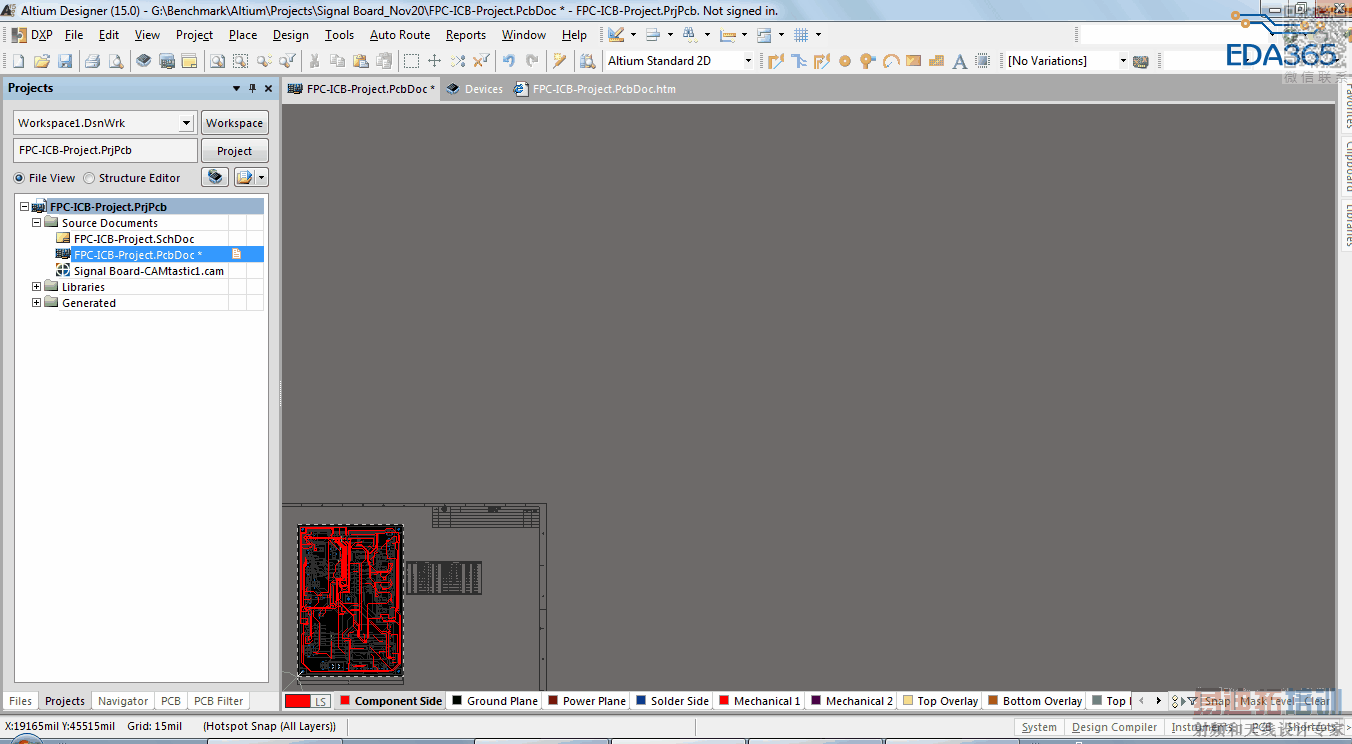Open the Projects panel options arrow

point(237,88)
